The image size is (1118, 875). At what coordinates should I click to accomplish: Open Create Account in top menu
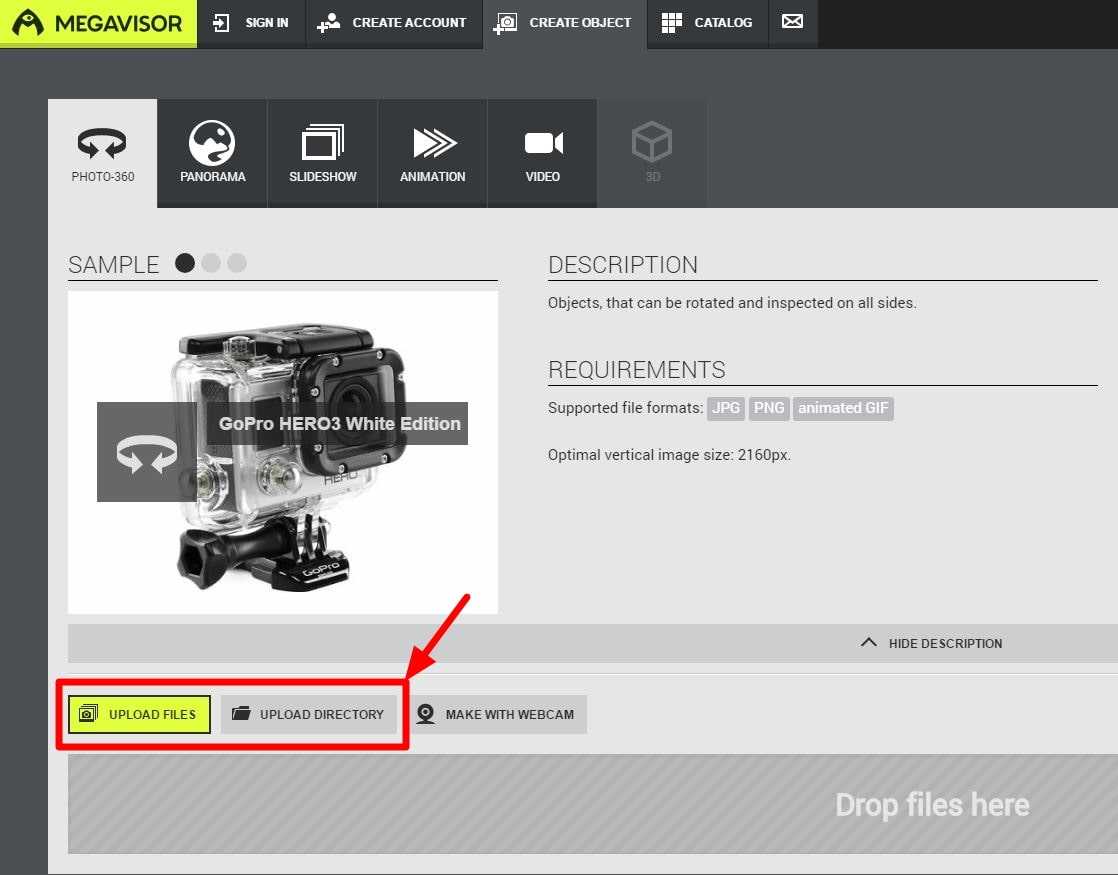click(393, 23)
